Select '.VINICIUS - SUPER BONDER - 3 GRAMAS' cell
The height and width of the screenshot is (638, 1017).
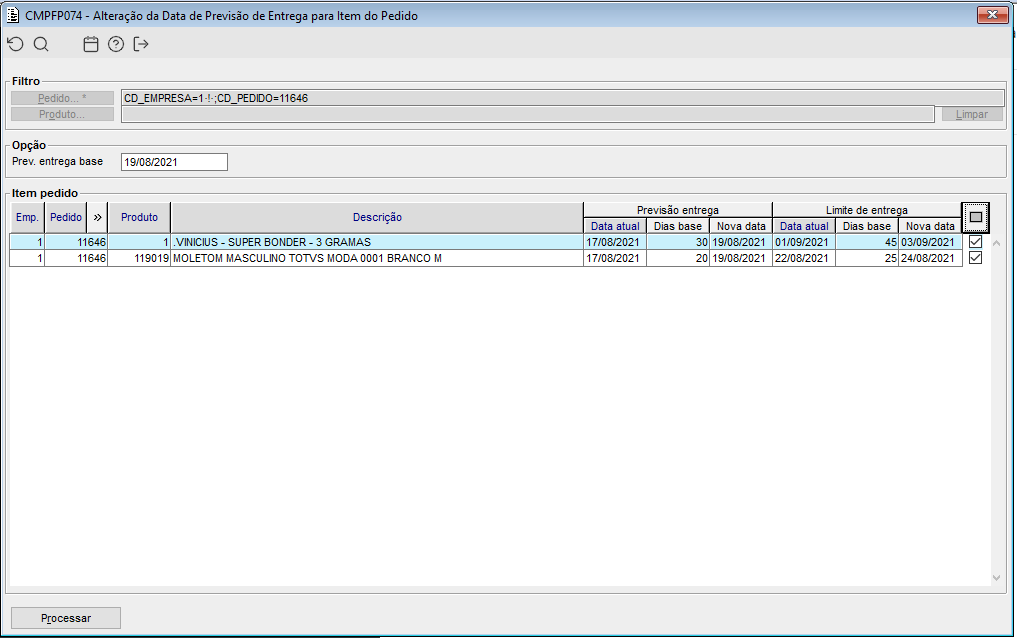point(377,242)
